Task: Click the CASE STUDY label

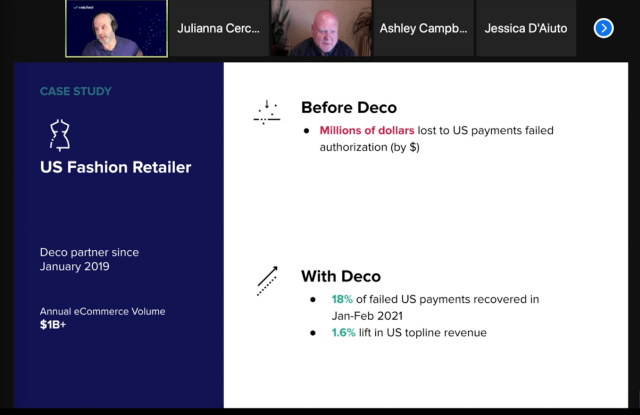Action: click(x=76, y=91)
